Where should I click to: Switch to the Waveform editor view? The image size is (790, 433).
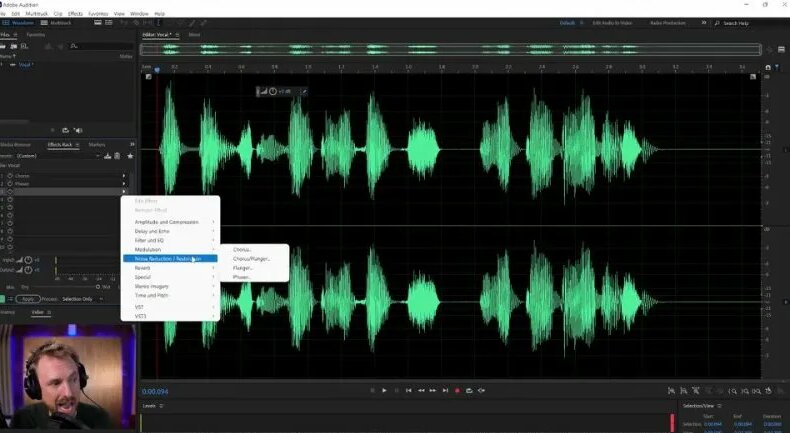[x=18, y=23]
